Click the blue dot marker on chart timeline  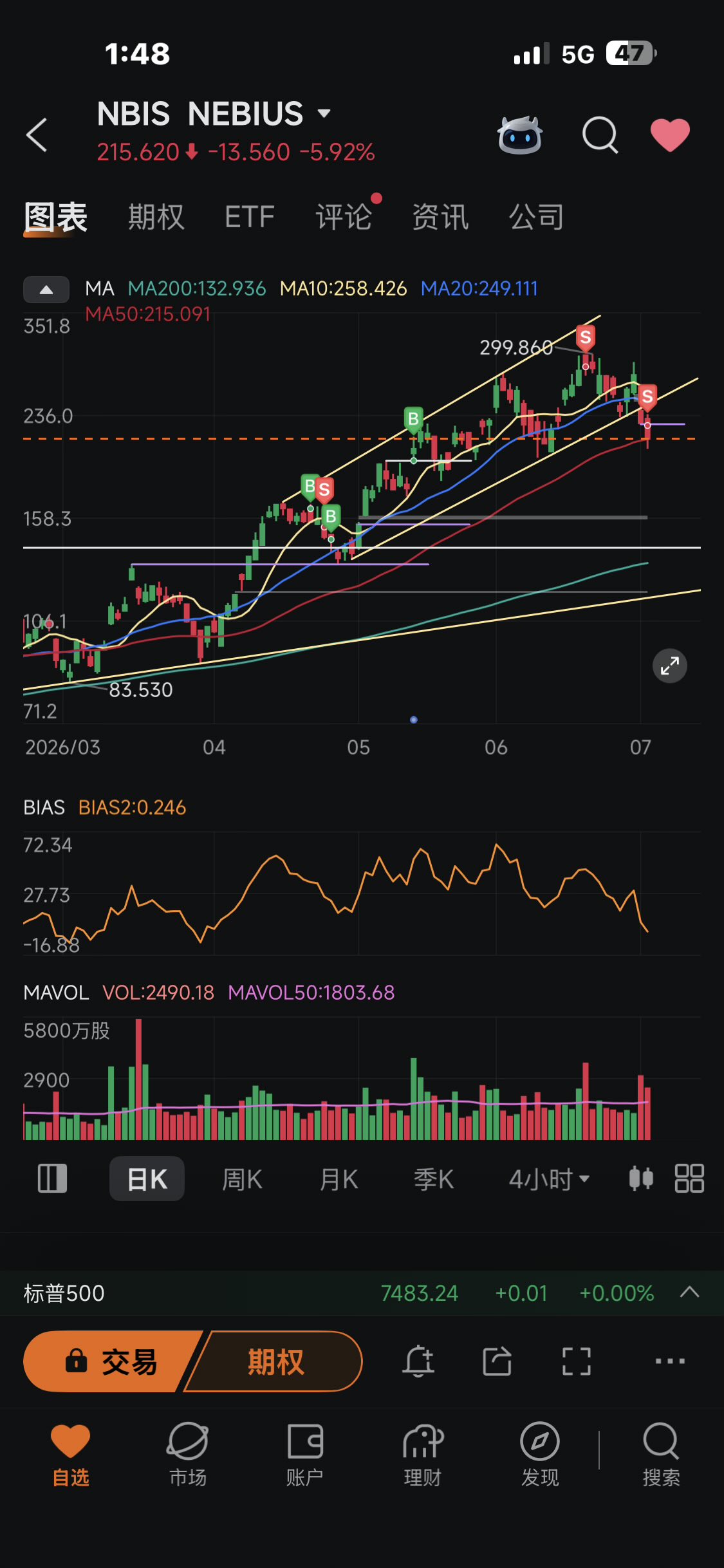414,720
